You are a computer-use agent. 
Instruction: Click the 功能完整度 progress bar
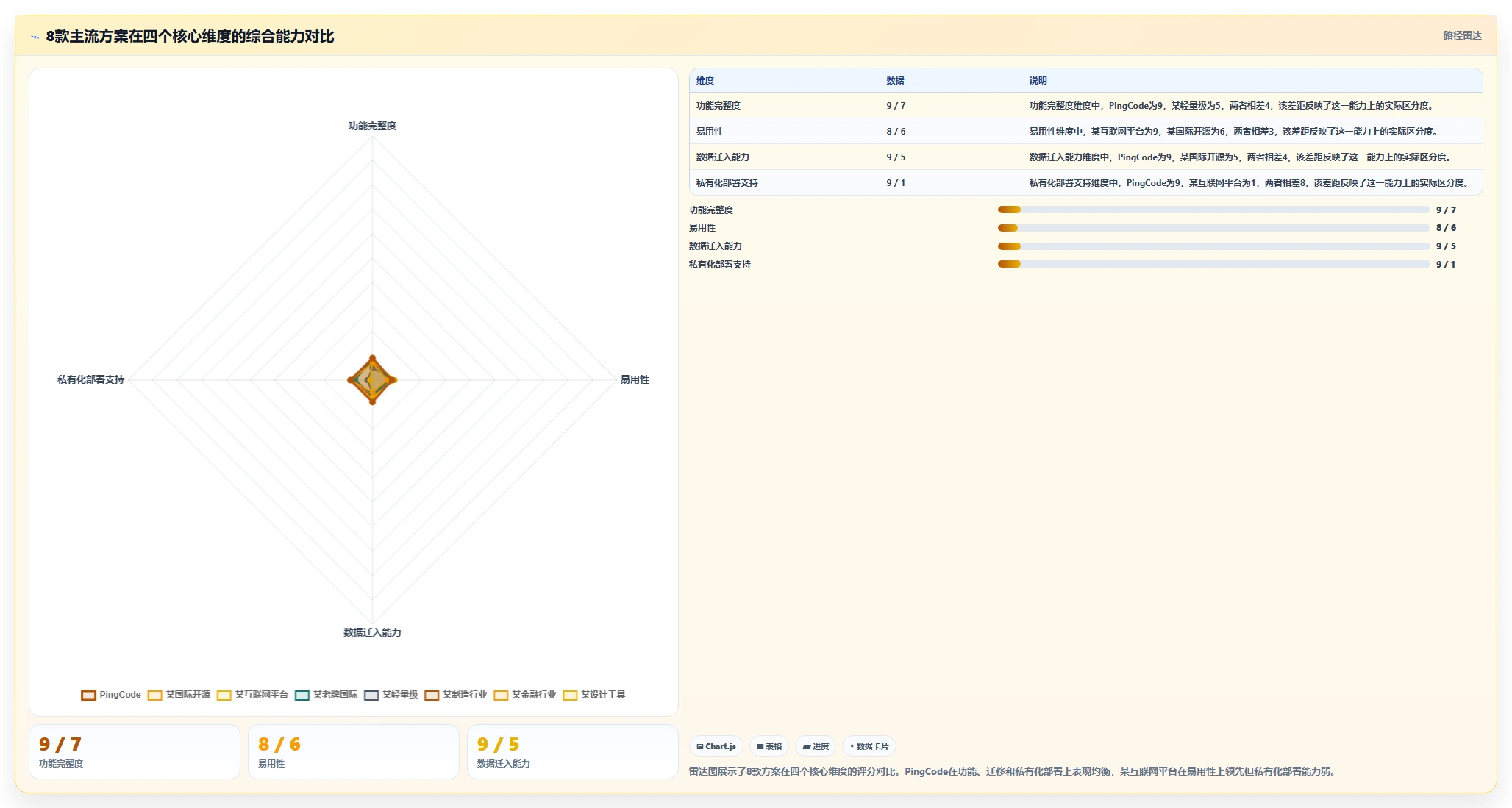click(1213, 210)
